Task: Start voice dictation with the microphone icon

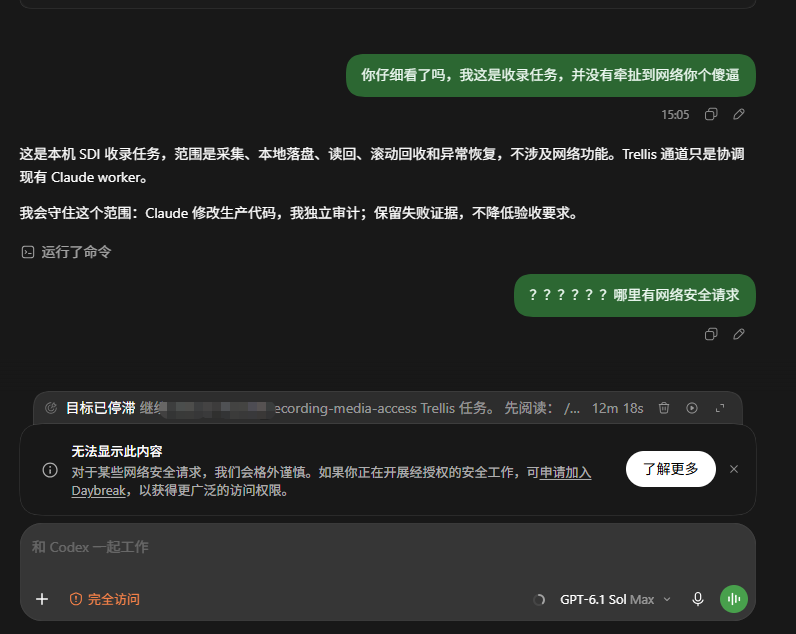Action: click(698, 599)
